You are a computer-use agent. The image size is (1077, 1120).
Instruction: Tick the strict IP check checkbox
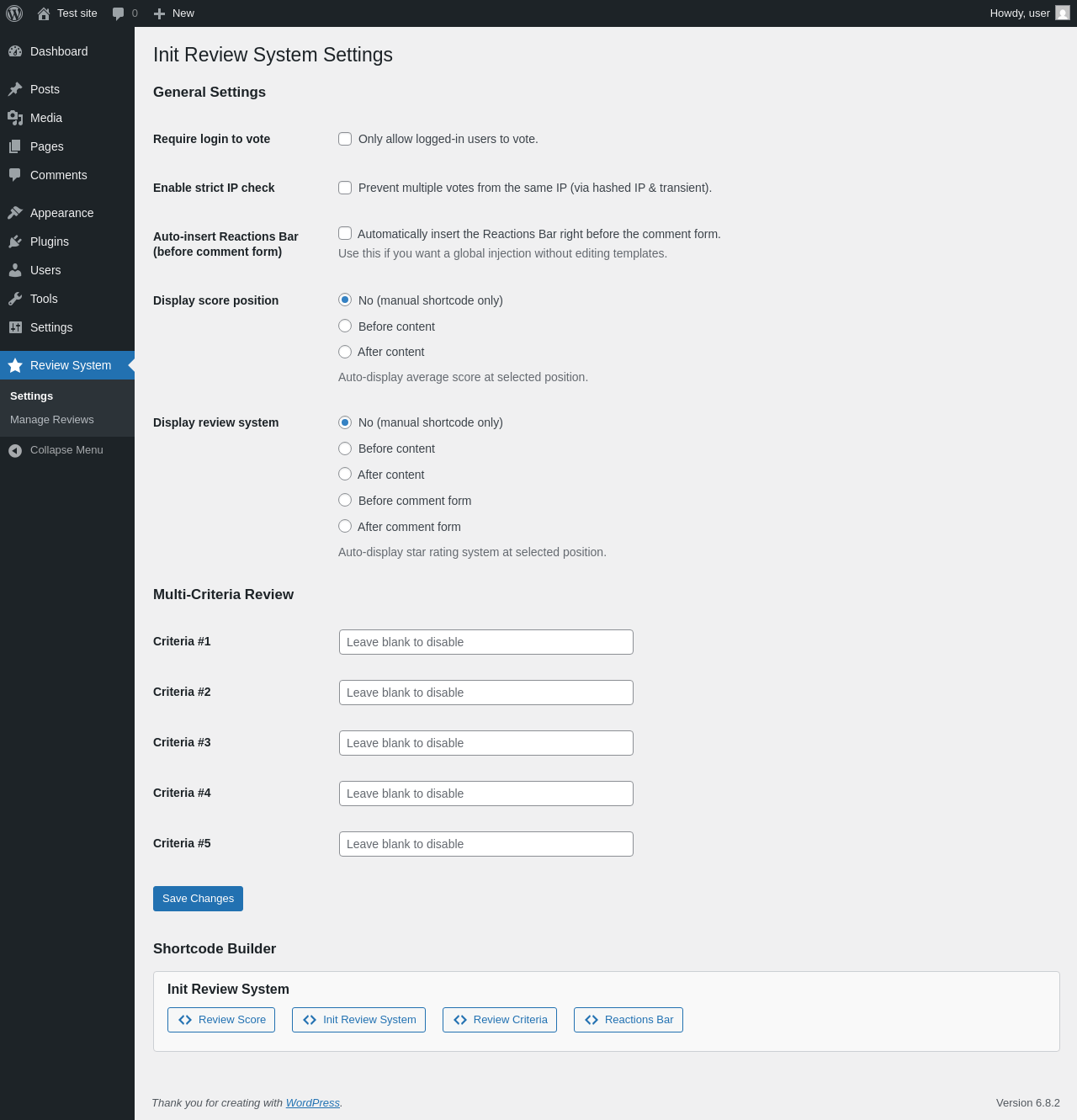click(x=345, y=188)
